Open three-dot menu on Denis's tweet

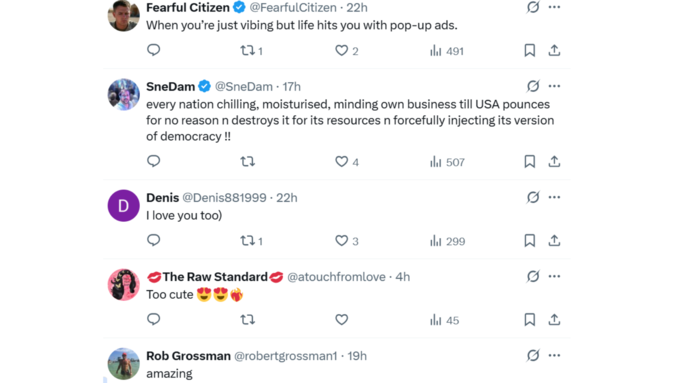554,197
